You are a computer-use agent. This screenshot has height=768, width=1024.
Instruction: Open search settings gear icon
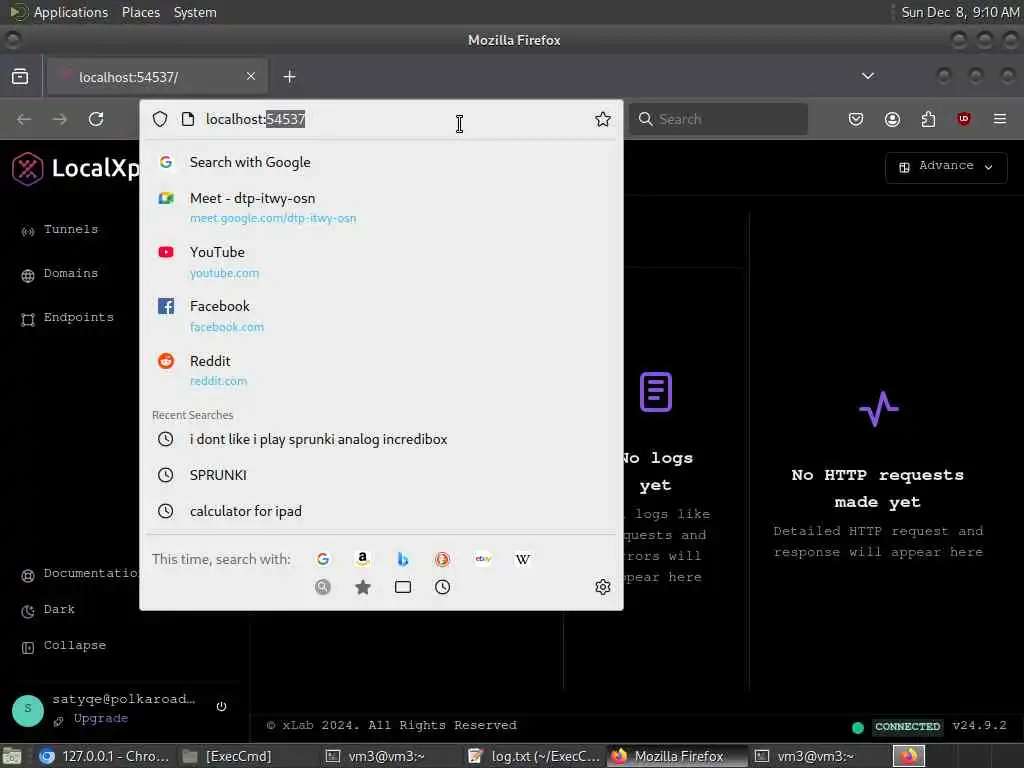[602, 586]
